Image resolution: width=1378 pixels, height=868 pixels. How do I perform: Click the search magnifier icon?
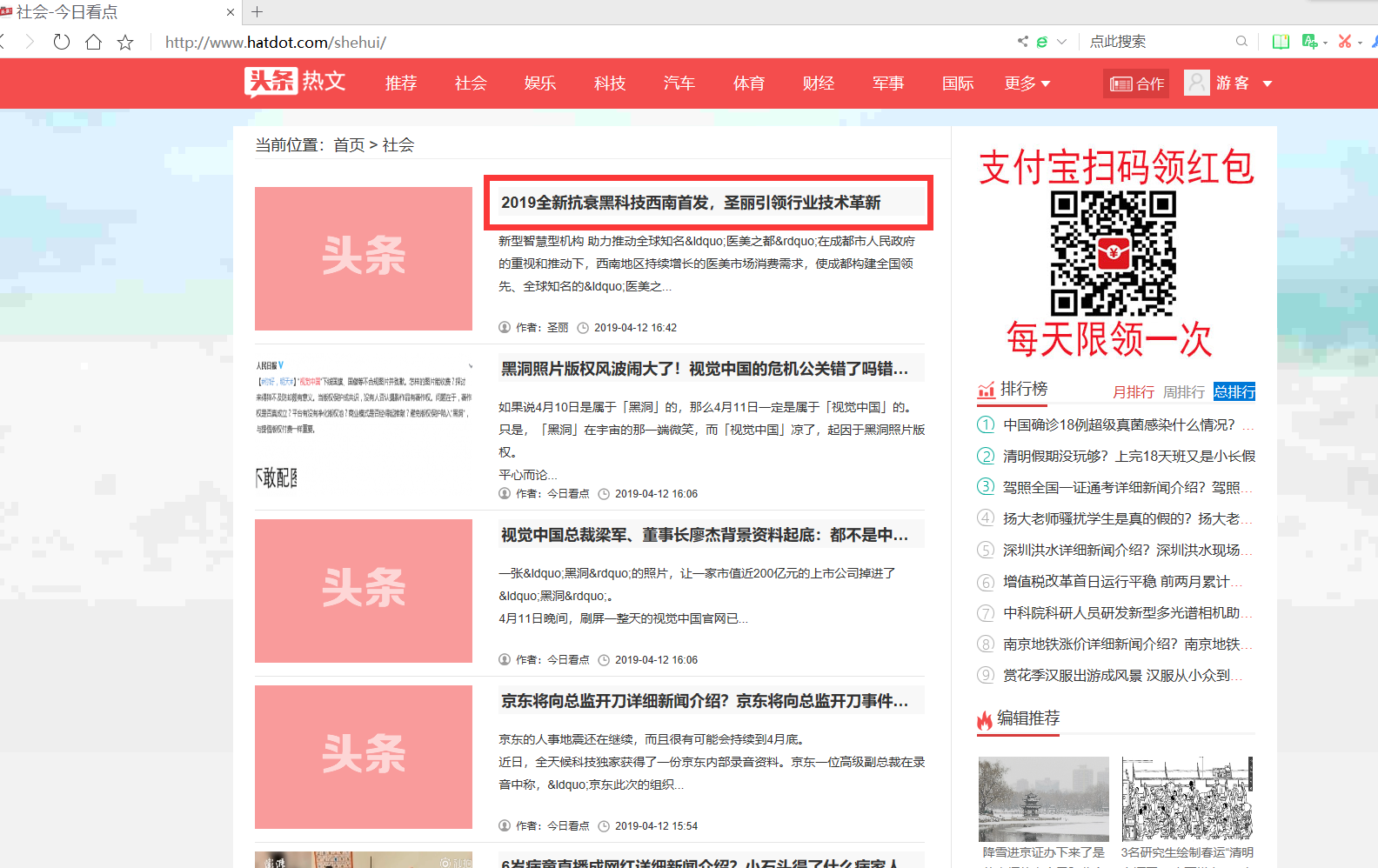(x=1241, y=41)
